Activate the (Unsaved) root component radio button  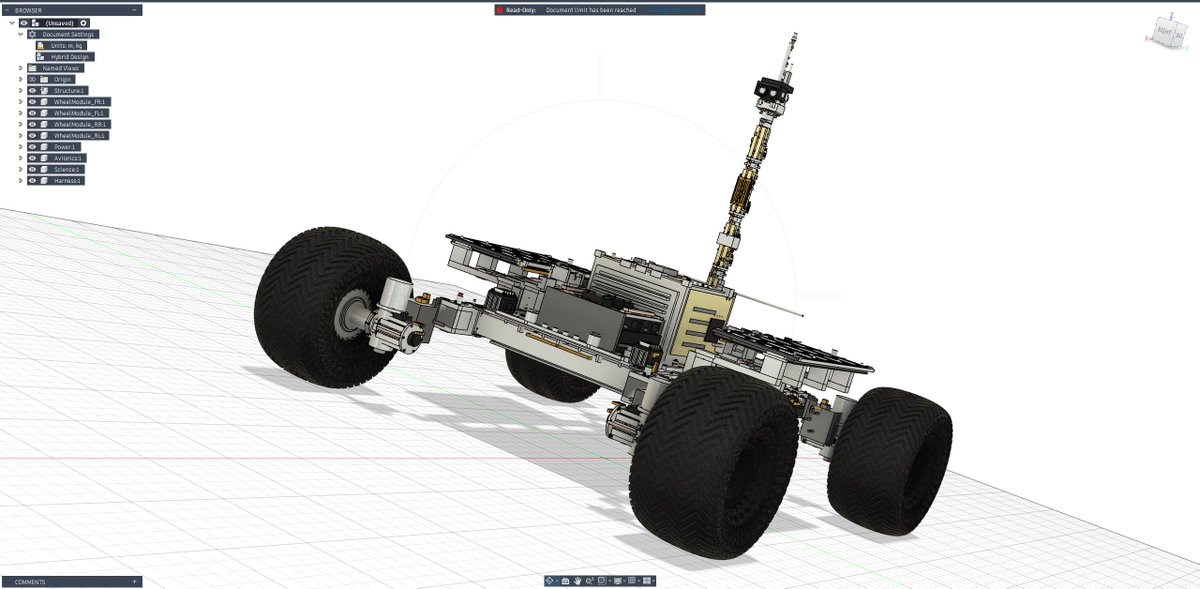pos(84,23)
